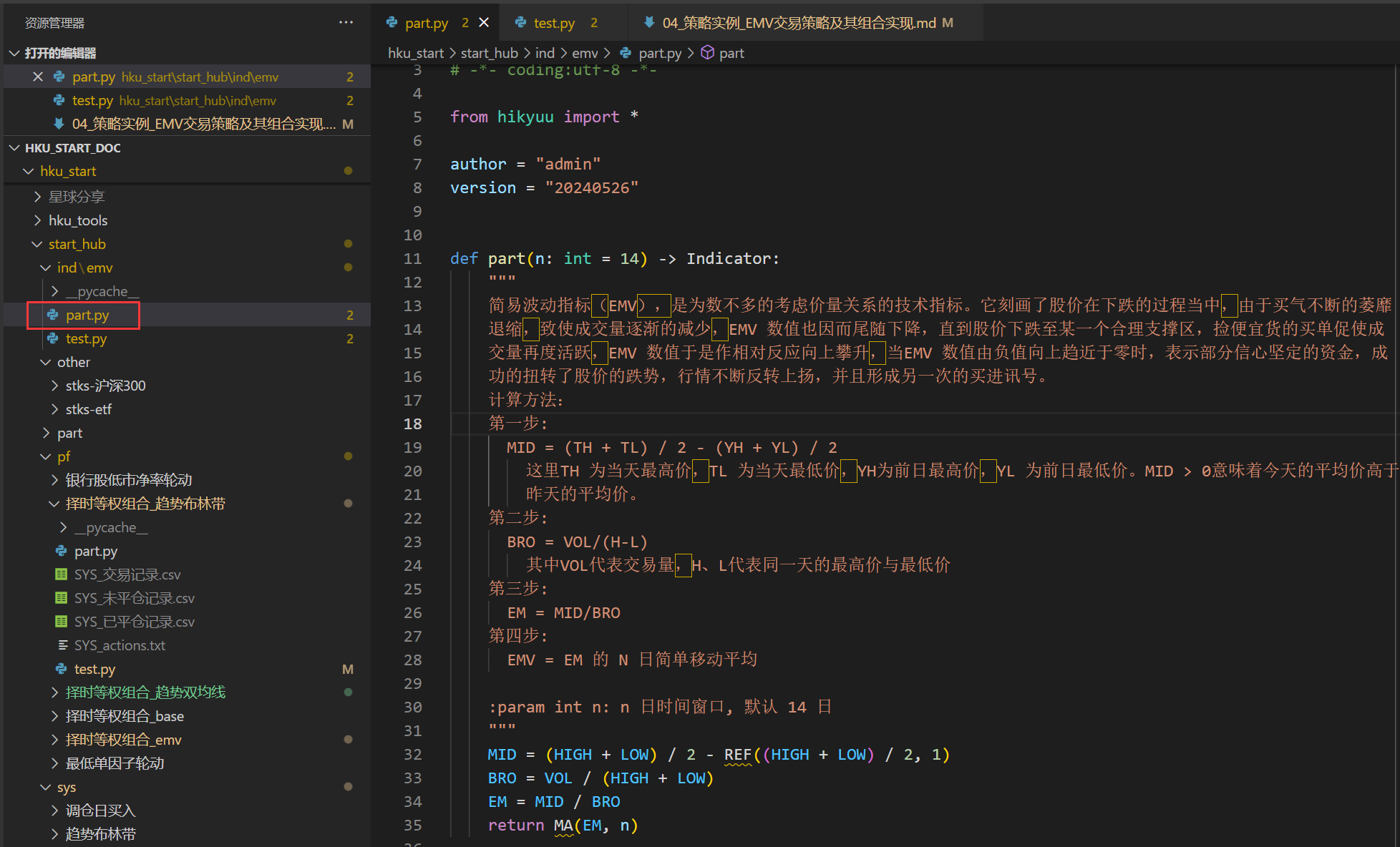Screen dimensions: 1400x847
Task: Switch to the test.py tab
Action: tap(553, 23)
